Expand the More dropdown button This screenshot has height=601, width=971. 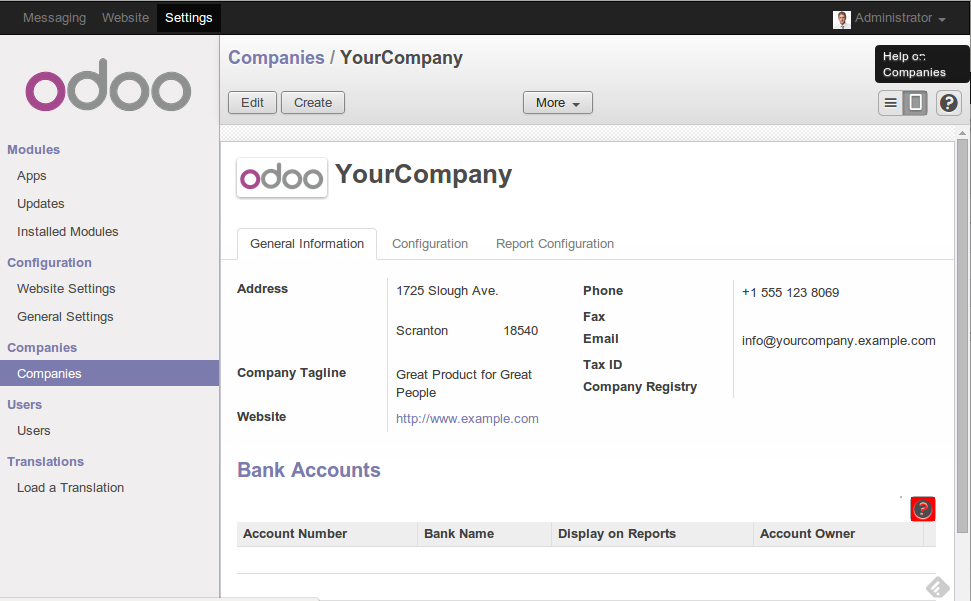(557, 103)
